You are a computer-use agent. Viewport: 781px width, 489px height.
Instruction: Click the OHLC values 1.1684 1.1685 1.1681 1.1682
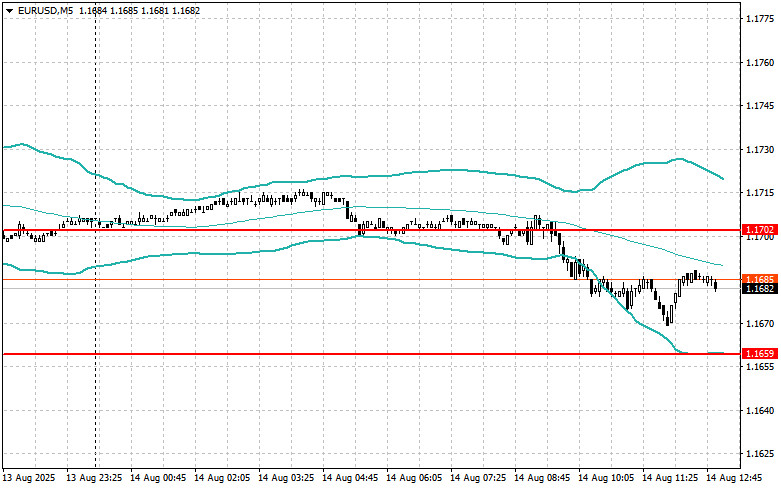click(x=138, y=10)
